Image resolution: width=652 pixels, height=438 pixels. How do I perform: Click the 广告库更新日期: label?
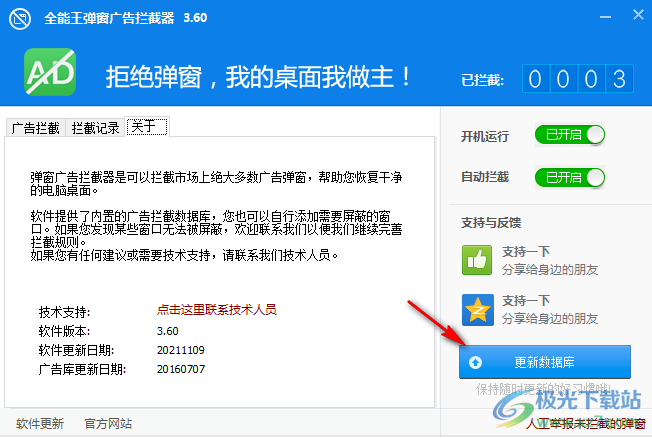tap(82, 369)
